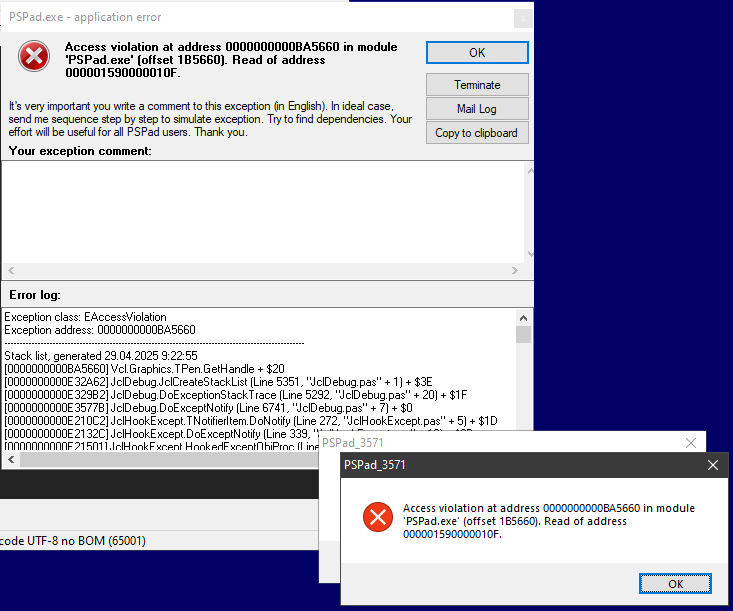The image size is (733, 611).
Task: Click the comment box scroll-down arrow
Action: pyautogui.click(x=530, y=254)
